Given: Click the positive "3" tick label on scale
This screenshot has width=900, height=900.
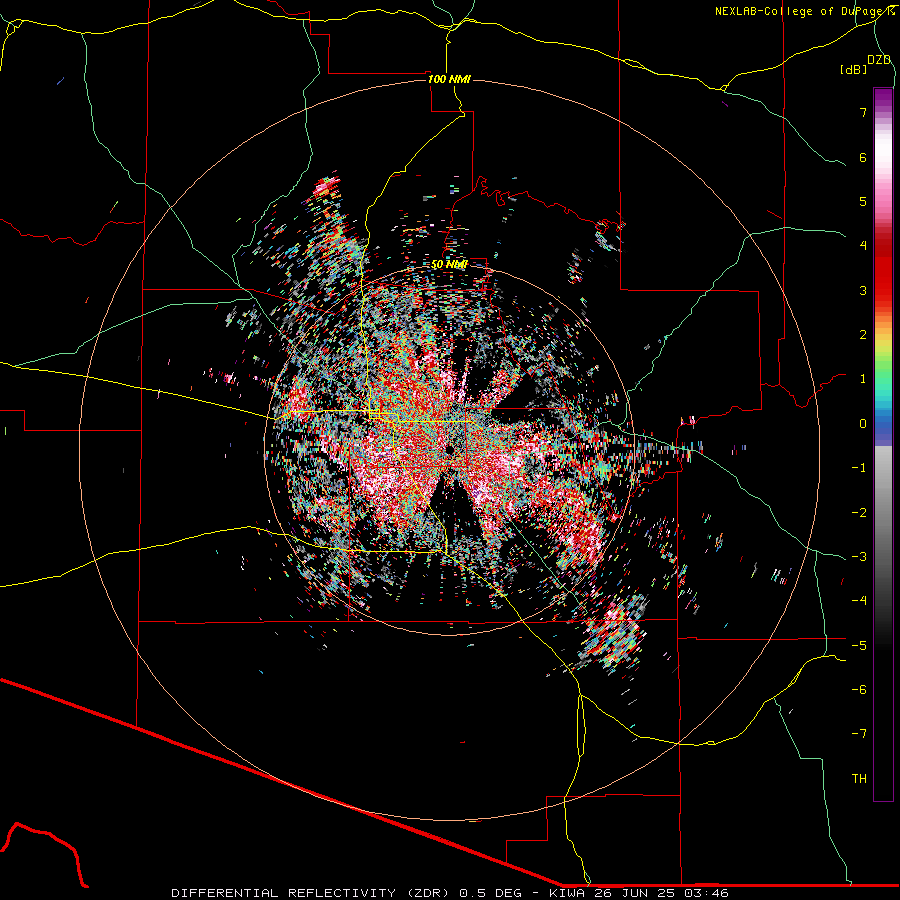Looking at the screenshot, I should 863,290.
